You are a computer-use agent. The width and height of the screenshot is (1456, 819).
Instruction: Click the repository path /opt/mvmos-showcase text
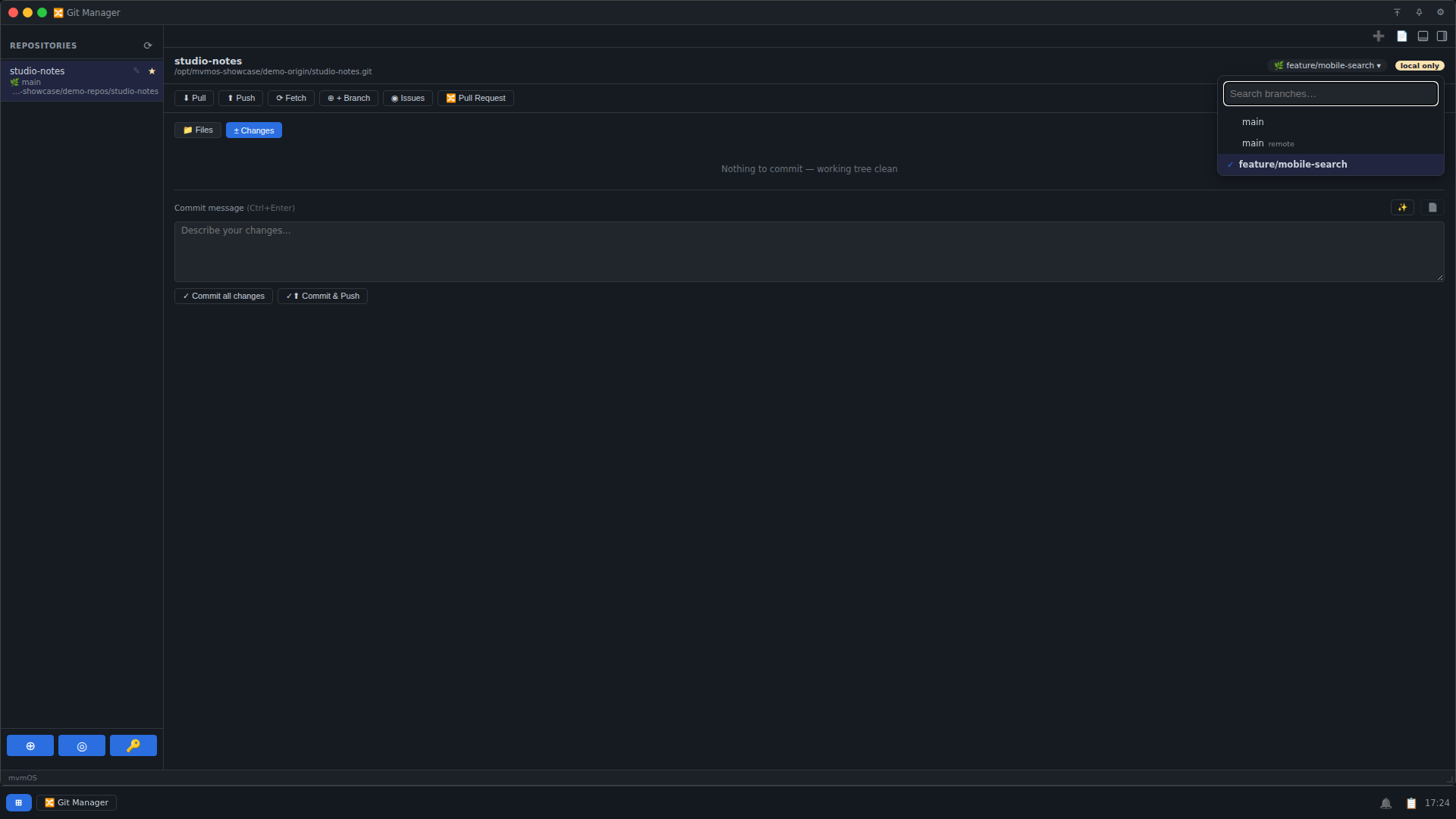pyautogui.click(x=273, y=72)
